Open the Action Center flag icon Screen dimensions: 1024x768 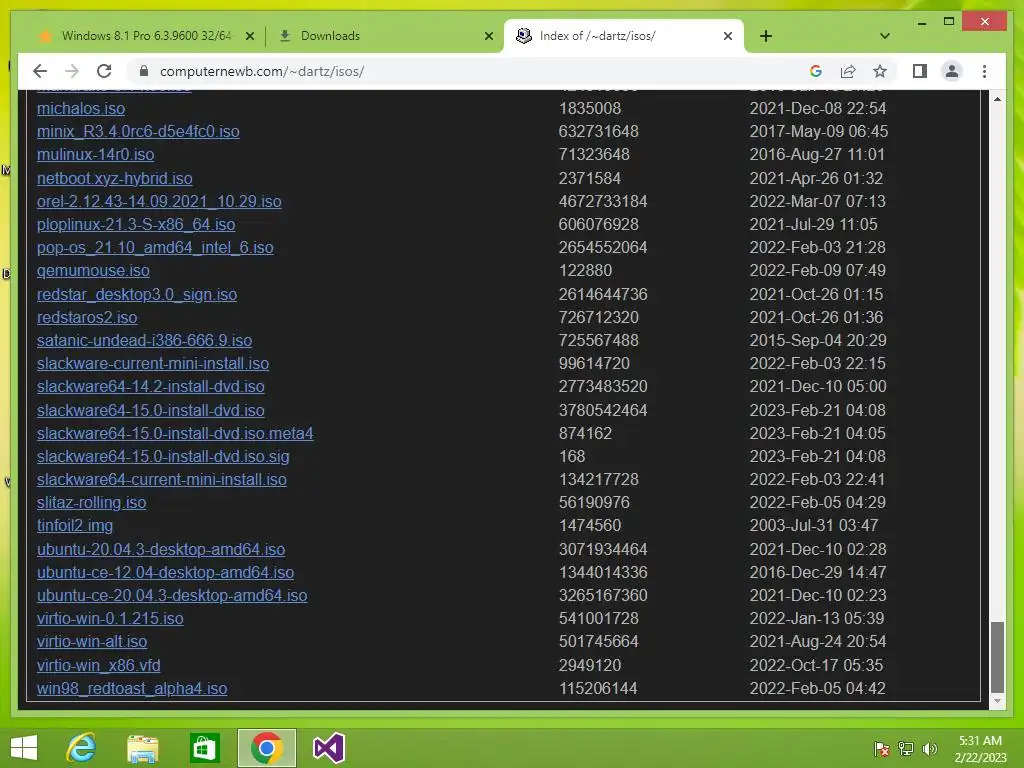(x=881, y=749)
